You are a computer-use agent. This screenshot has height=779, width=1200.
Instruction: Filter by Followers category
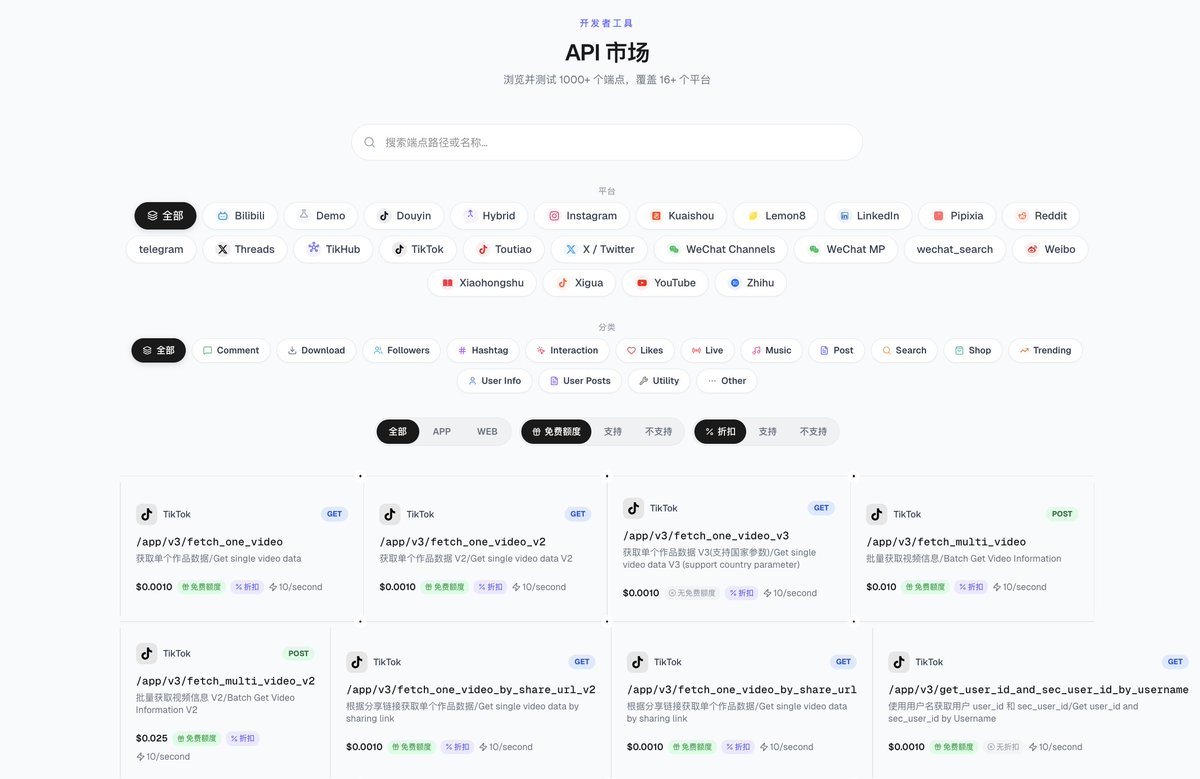click(x=401, y=350)
